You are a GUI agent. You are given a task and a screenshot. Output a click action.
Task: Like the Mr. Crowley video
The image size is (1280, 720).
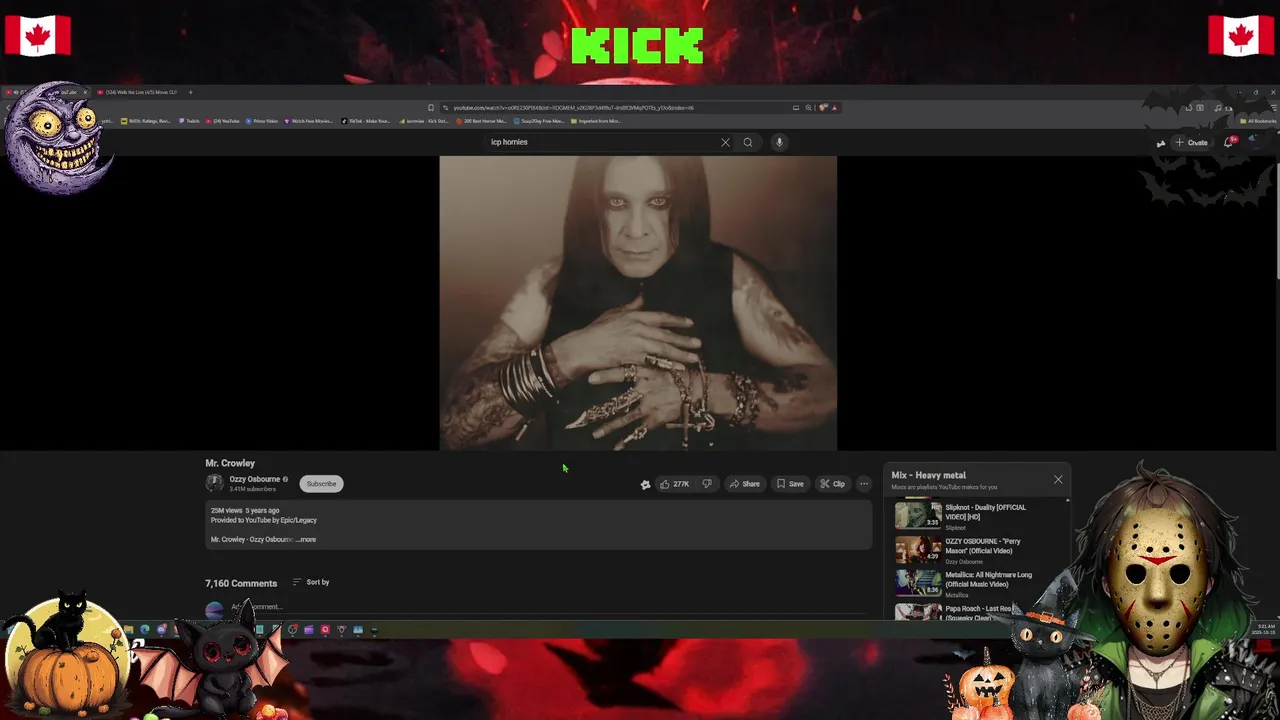[x=674, y=484]
